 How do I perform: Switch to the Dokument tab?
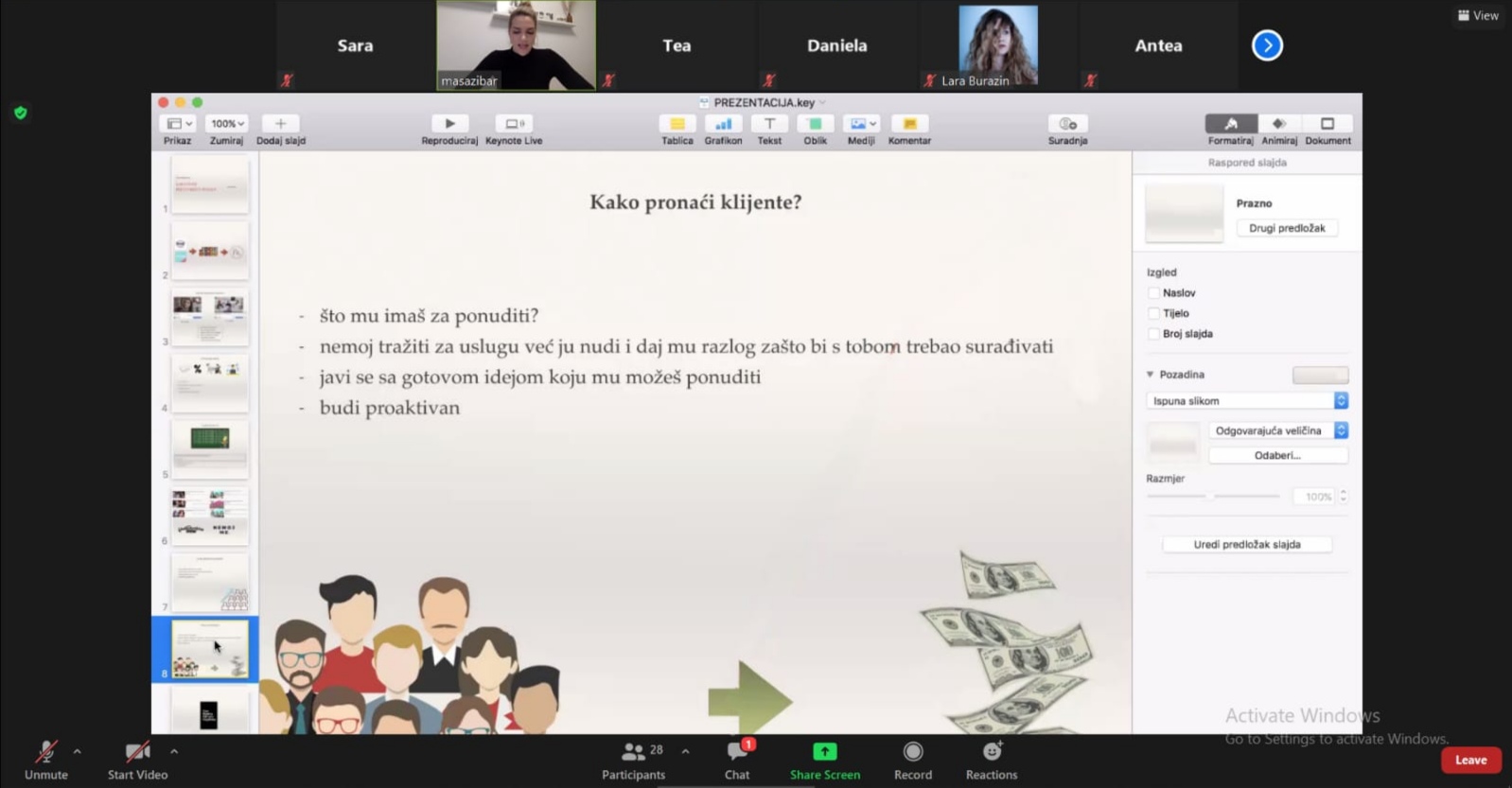tap(1327, 124)
